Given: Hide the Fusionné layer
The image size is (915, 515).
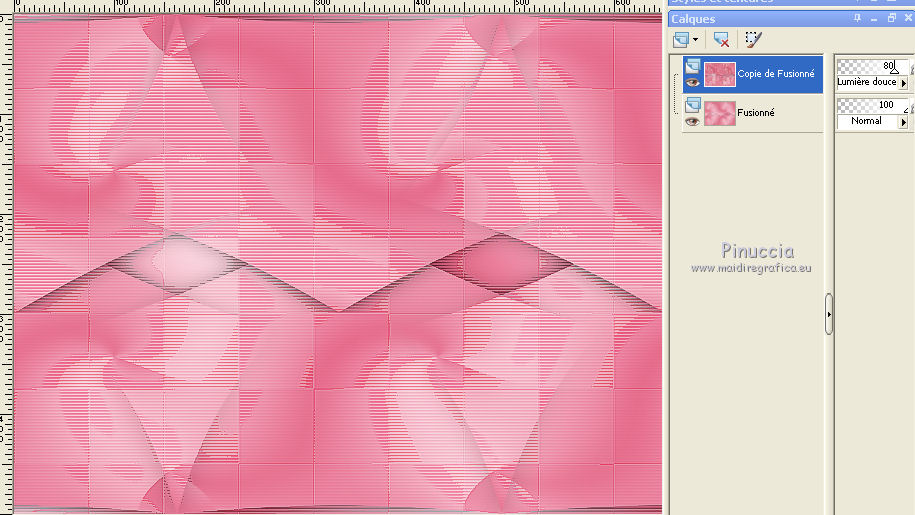Looking at the screenshot, I should tap(693, 121).
